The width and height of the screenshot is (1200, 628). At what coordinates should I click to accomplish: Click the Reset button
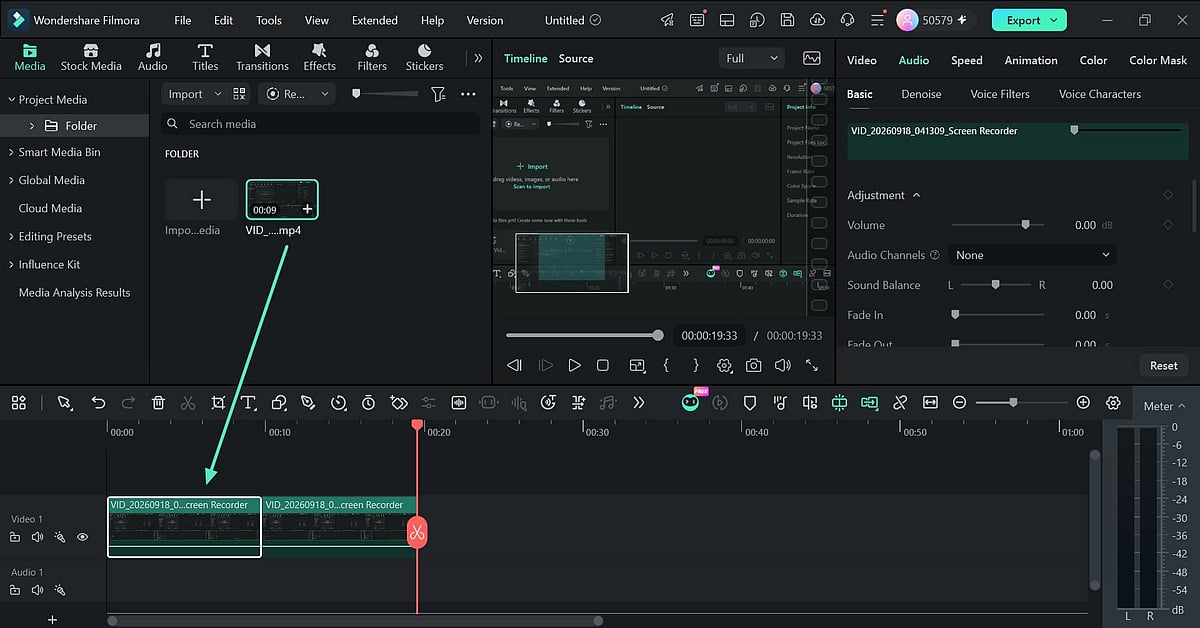click(1163, 365)
